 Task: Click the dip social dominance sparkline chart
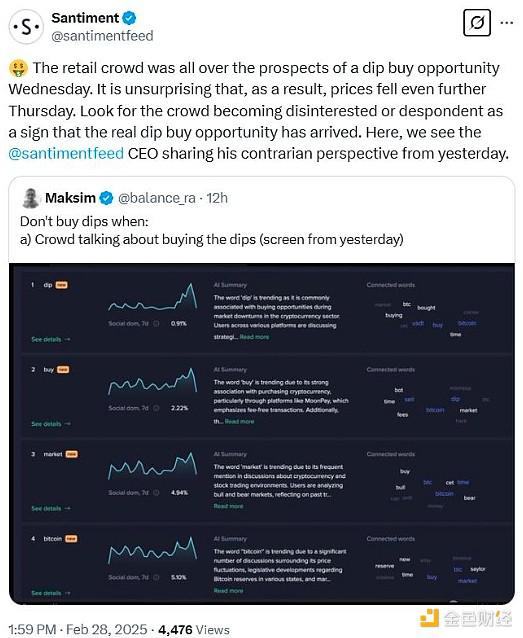(x=153, y=298)
